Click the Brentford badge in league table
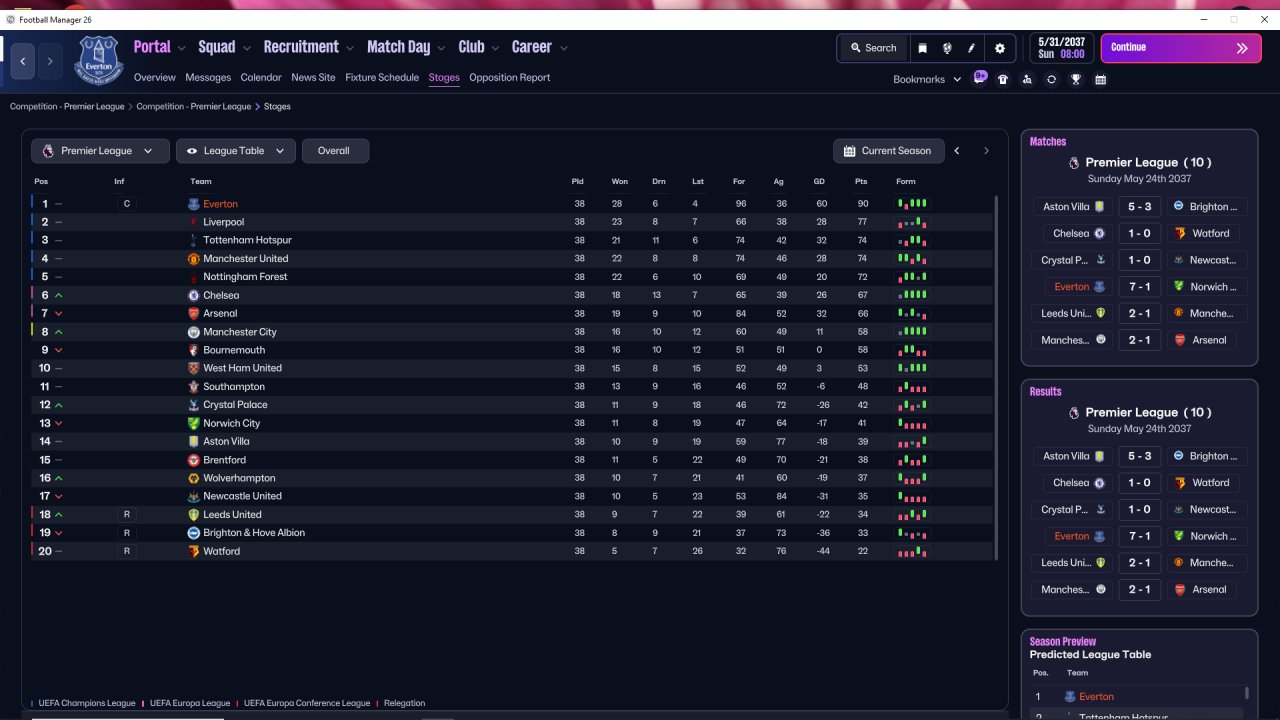Viewport: 1280px width, 720px height. click(x=194, y=460)
